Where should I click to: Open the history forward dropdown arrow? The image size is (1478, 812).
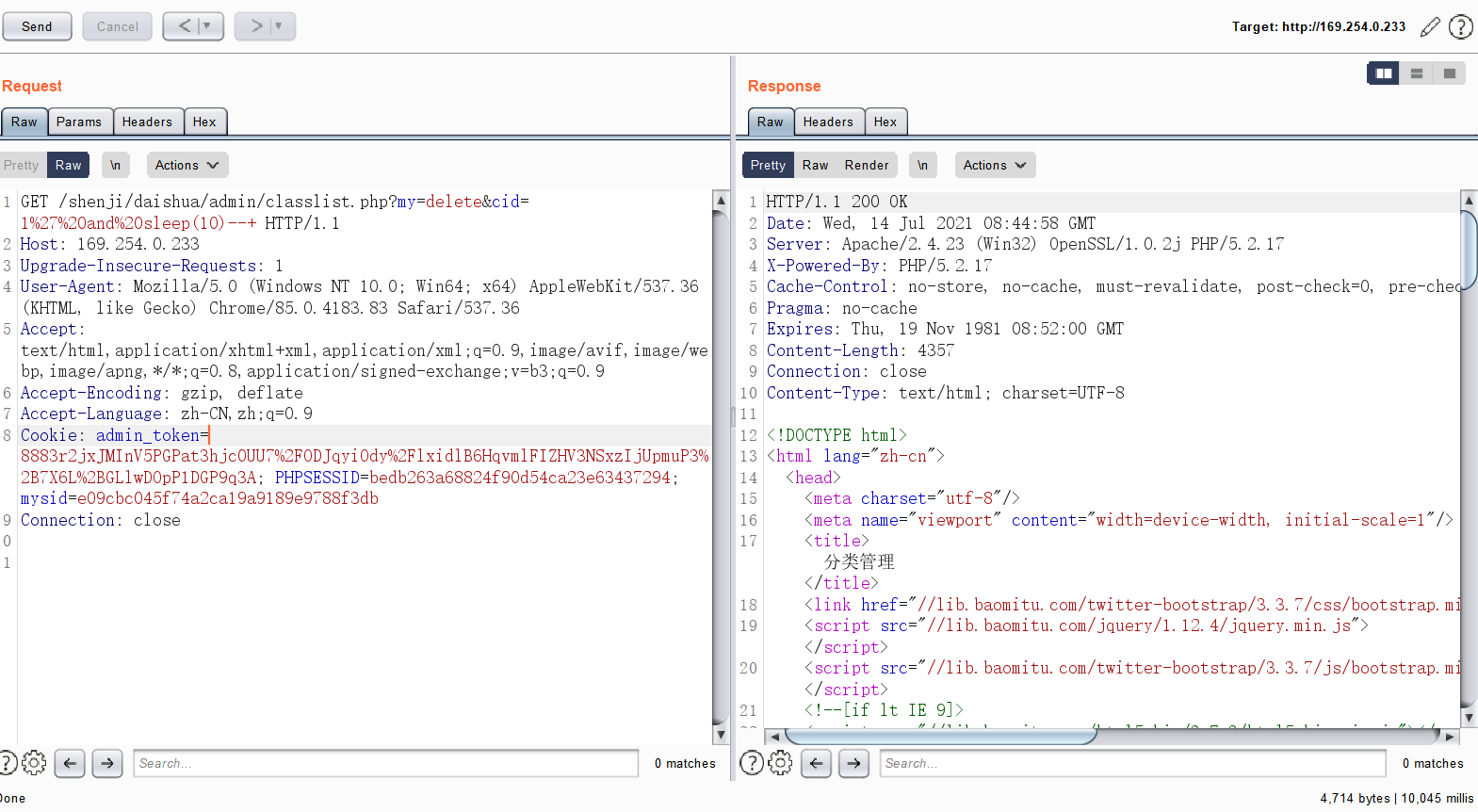pos(280,26)
